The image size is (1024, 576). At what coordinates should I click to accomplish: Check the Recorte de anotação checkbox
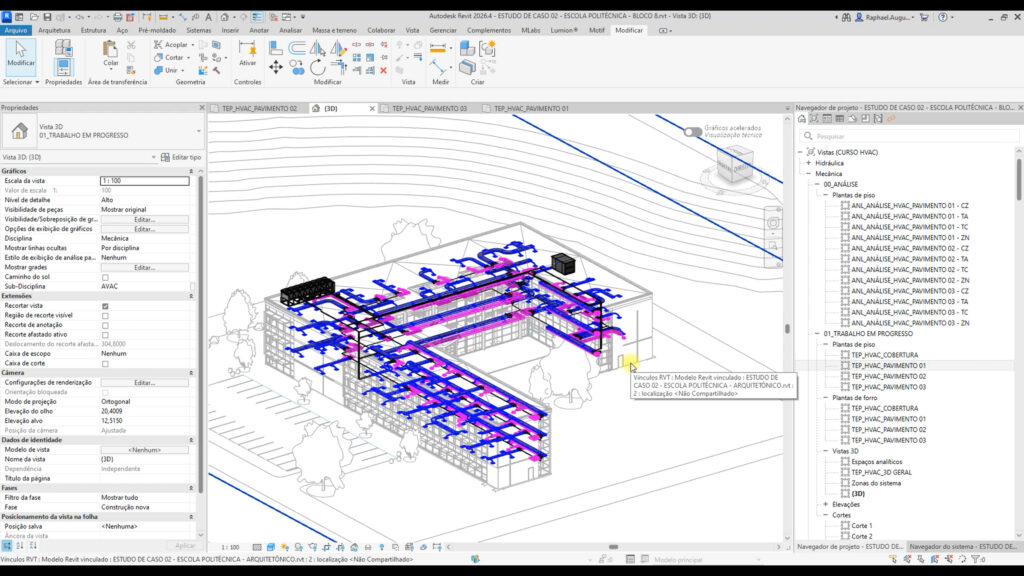(x=105, y=325)
